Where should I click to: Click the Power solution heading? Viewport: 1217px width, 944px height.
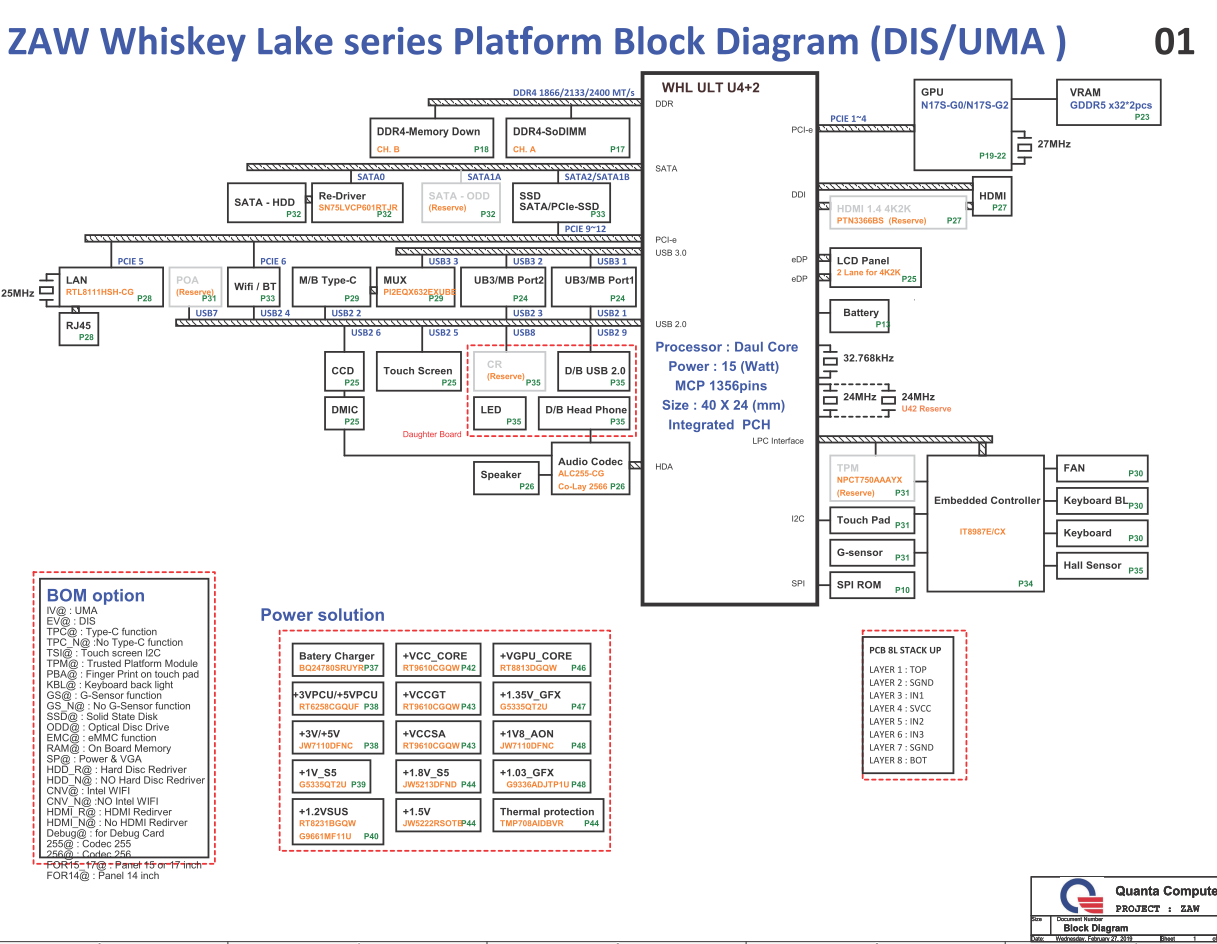click(322, 615)
